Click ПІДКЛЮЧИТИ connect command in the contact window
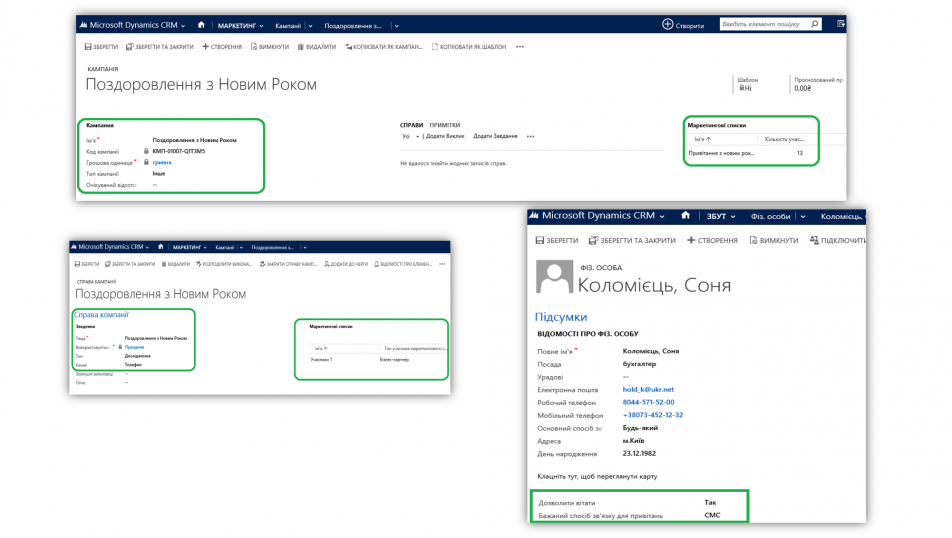Viewport: 952px width, 538px height. (x=838, y=240)
